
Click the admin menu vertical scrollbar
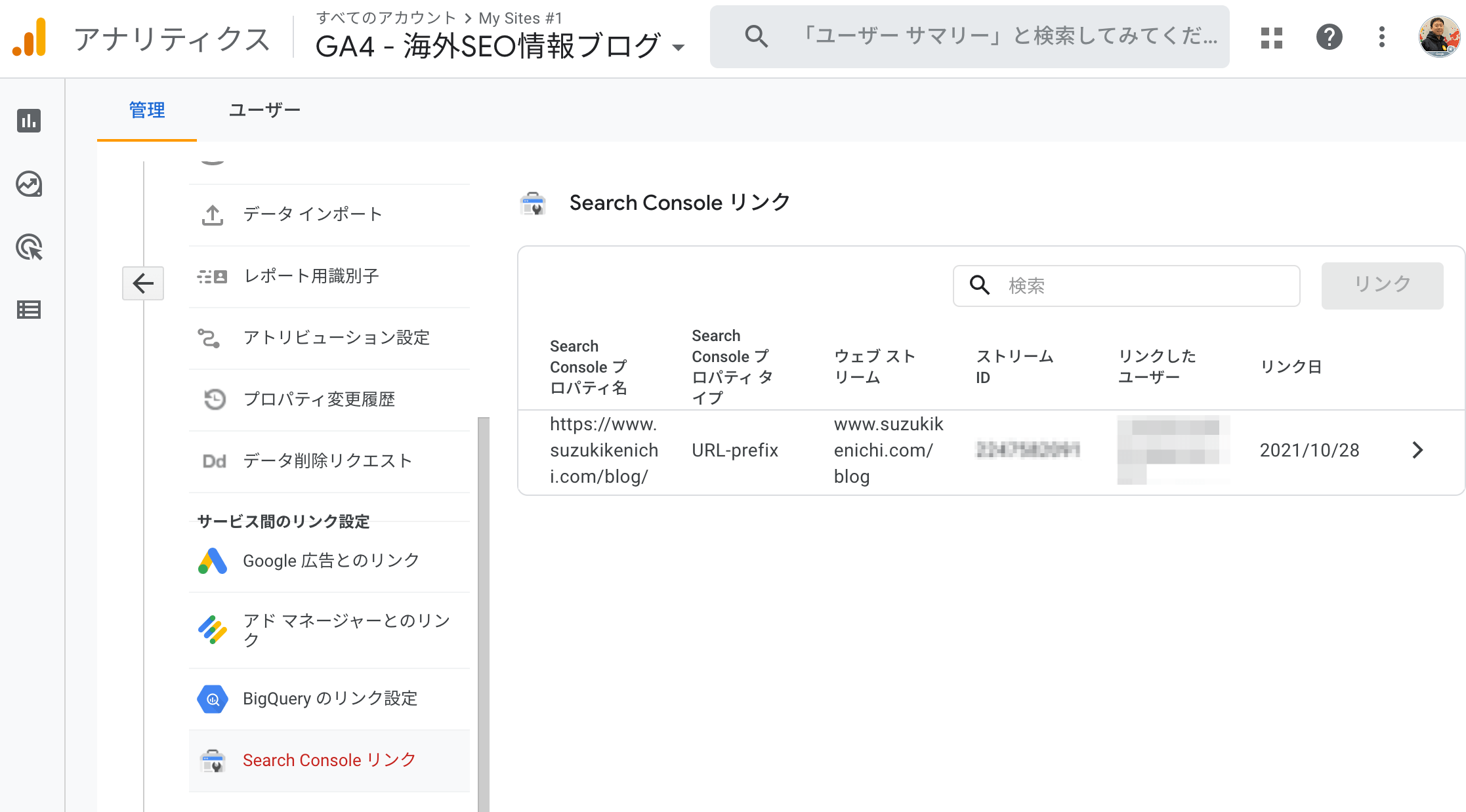[x=484, y=614]
